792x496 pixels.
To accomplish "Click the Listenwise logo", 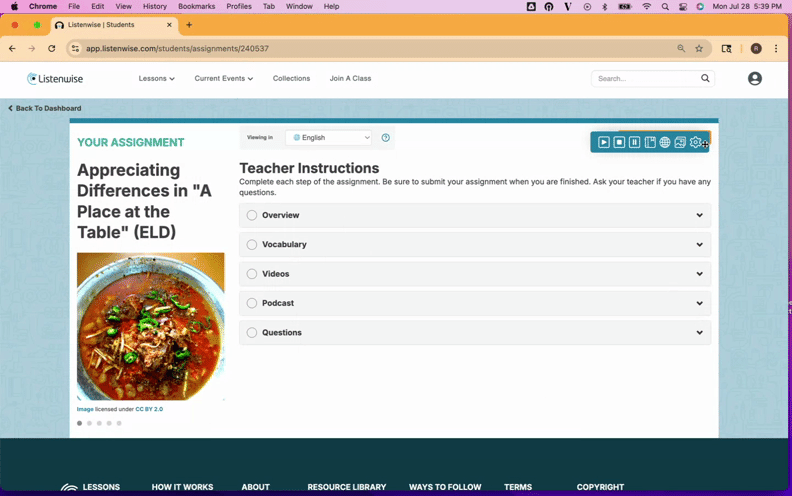I will (55, 78).
